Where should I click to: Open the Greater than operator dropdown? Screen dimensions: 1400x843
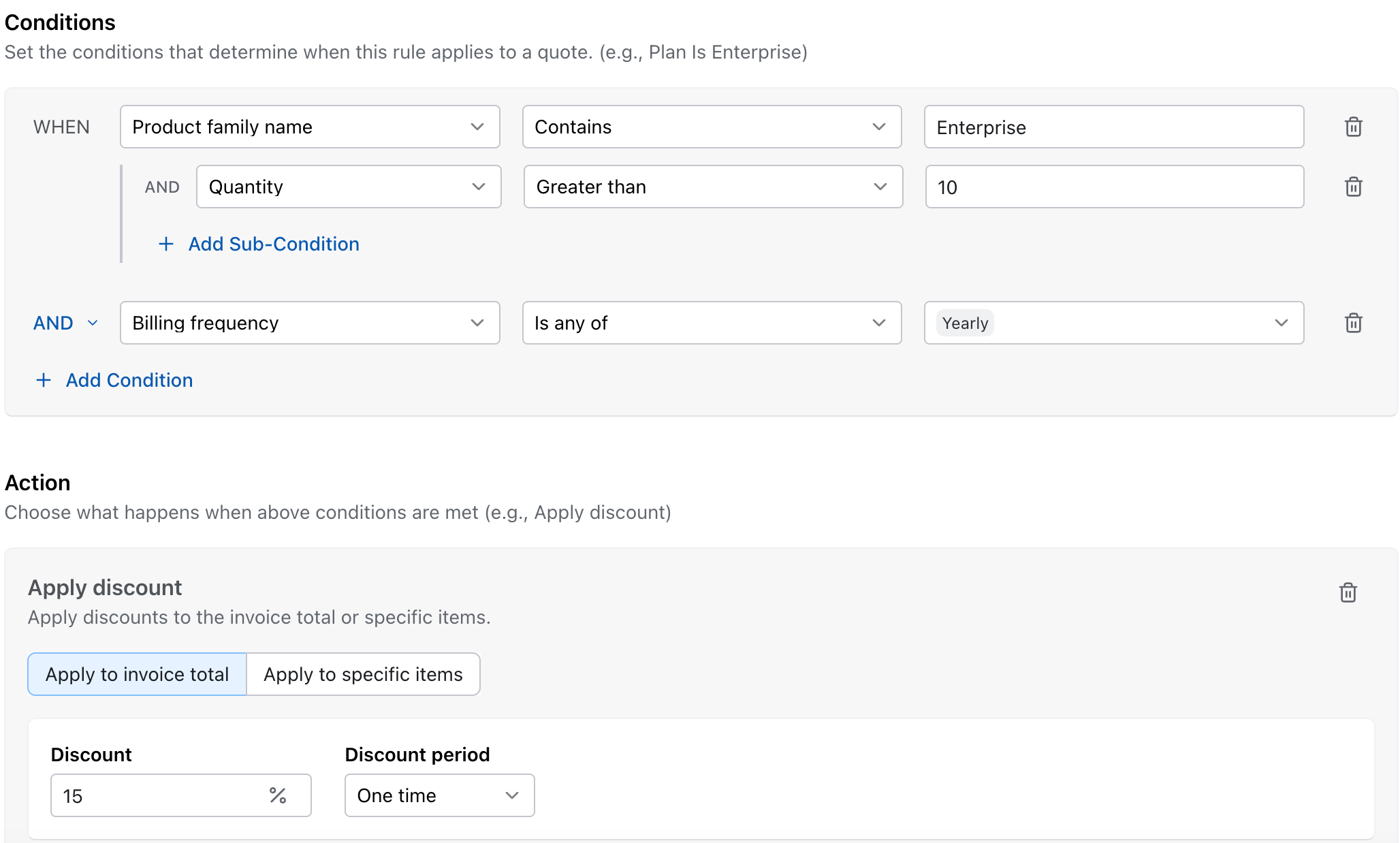tap(713, 187)
